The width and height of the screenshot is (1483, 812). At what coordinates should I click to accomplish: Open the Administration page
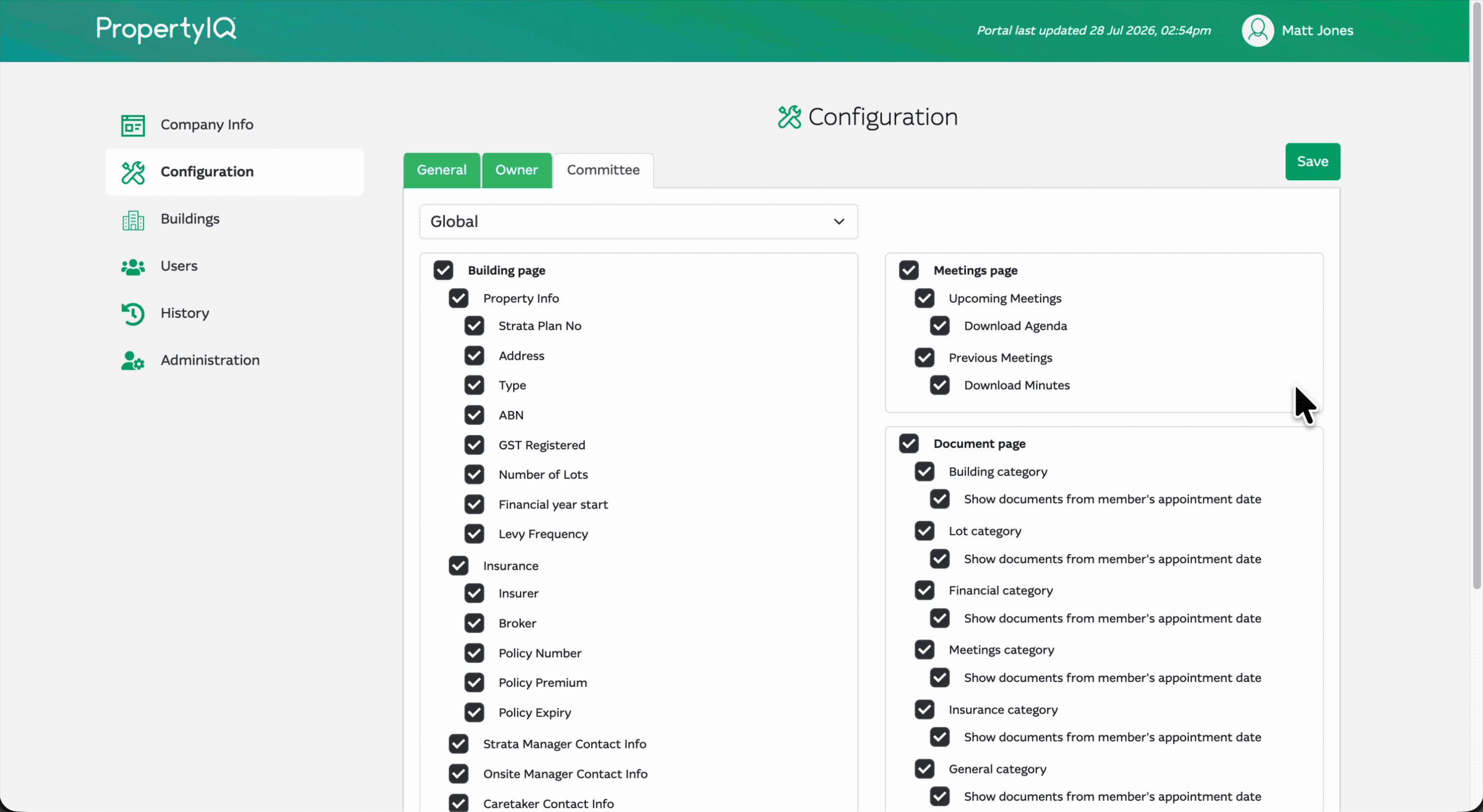click(x=235, y=361)
